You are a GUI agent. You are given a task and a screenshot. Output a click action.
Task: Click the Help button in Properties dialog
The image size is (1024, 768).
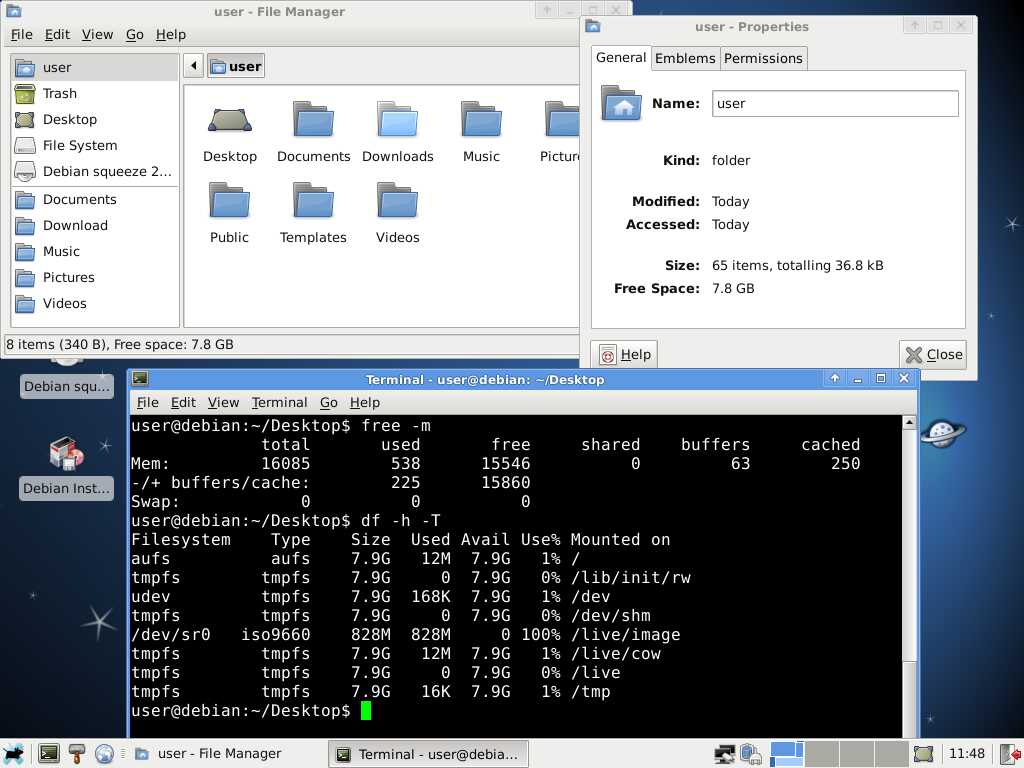pos(625,354)
